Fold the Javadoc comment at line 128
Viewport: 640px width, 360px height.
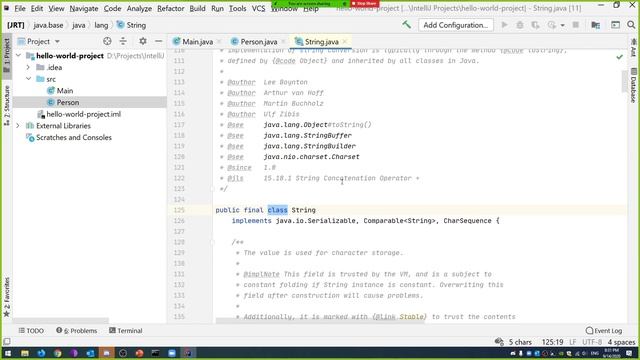212,242
